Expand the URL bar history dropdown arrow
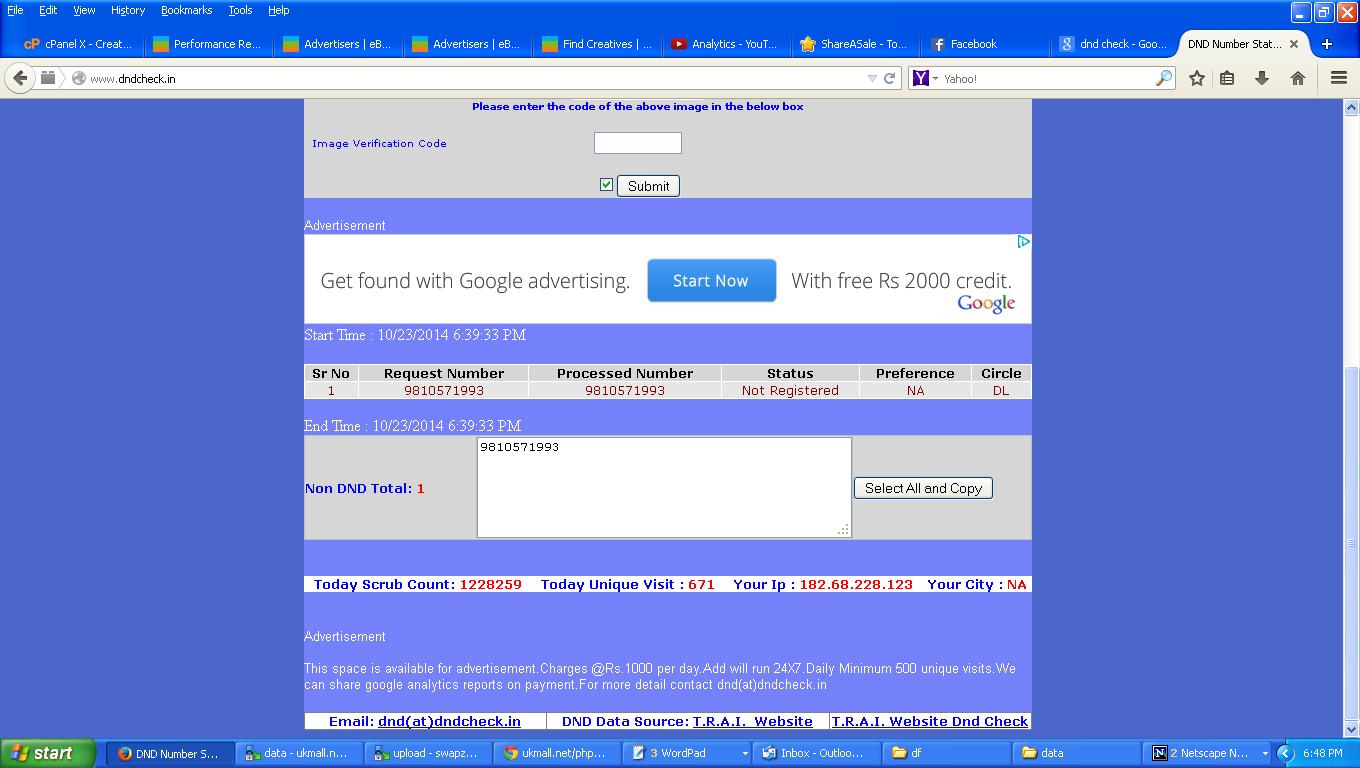This screenshot has height=768, width=1360. (x=872, y=78)
